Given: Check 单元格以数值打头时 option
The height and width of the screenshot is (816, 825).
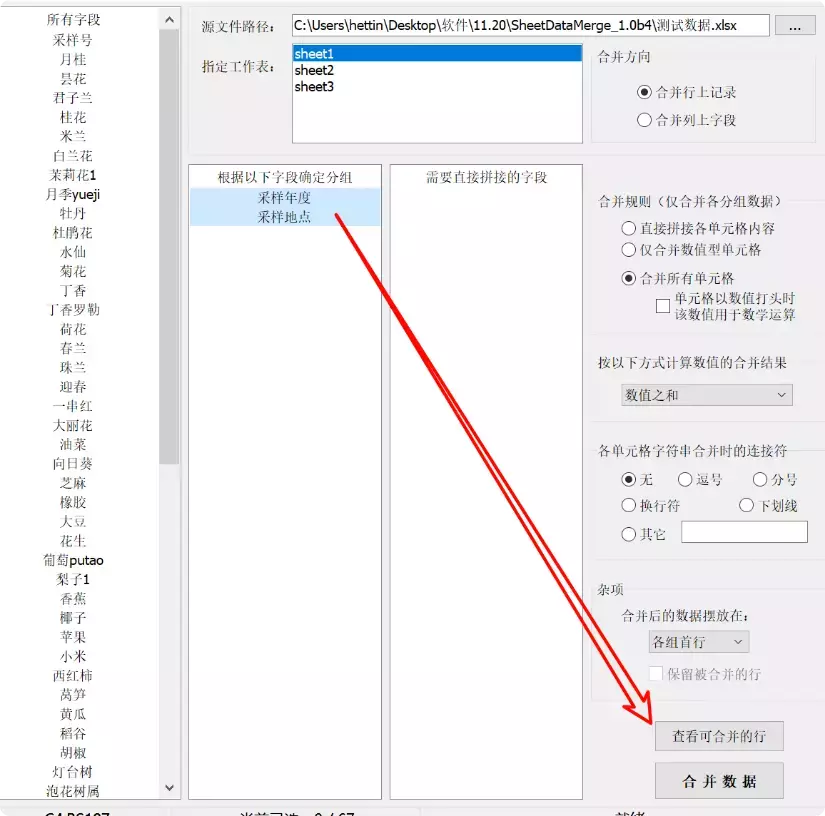Looking at the screenshot, I should point(663,305).
